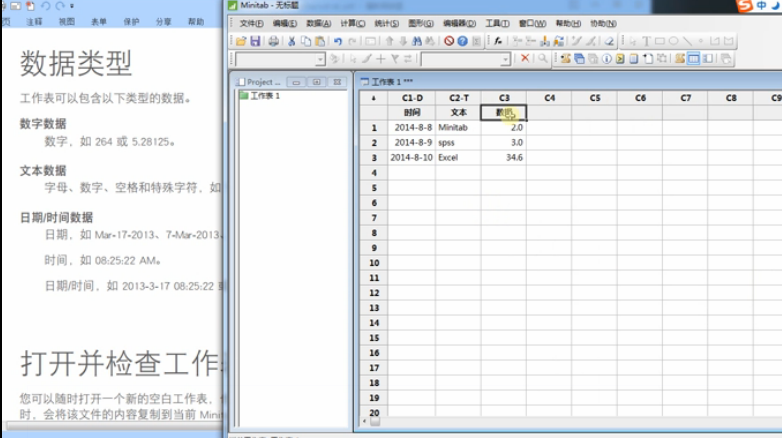Select column header C8
Viewport: 782px width, 438px height.
(x=731, y=98)
